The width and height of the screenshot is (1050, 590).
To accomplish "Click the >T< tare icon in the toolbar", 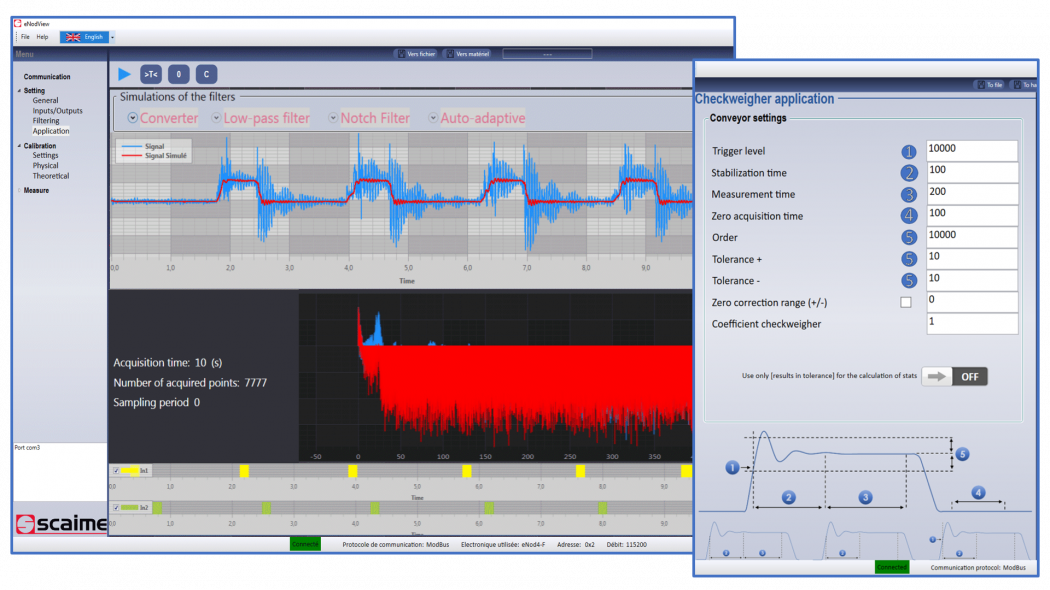I will tap(151, 73).
